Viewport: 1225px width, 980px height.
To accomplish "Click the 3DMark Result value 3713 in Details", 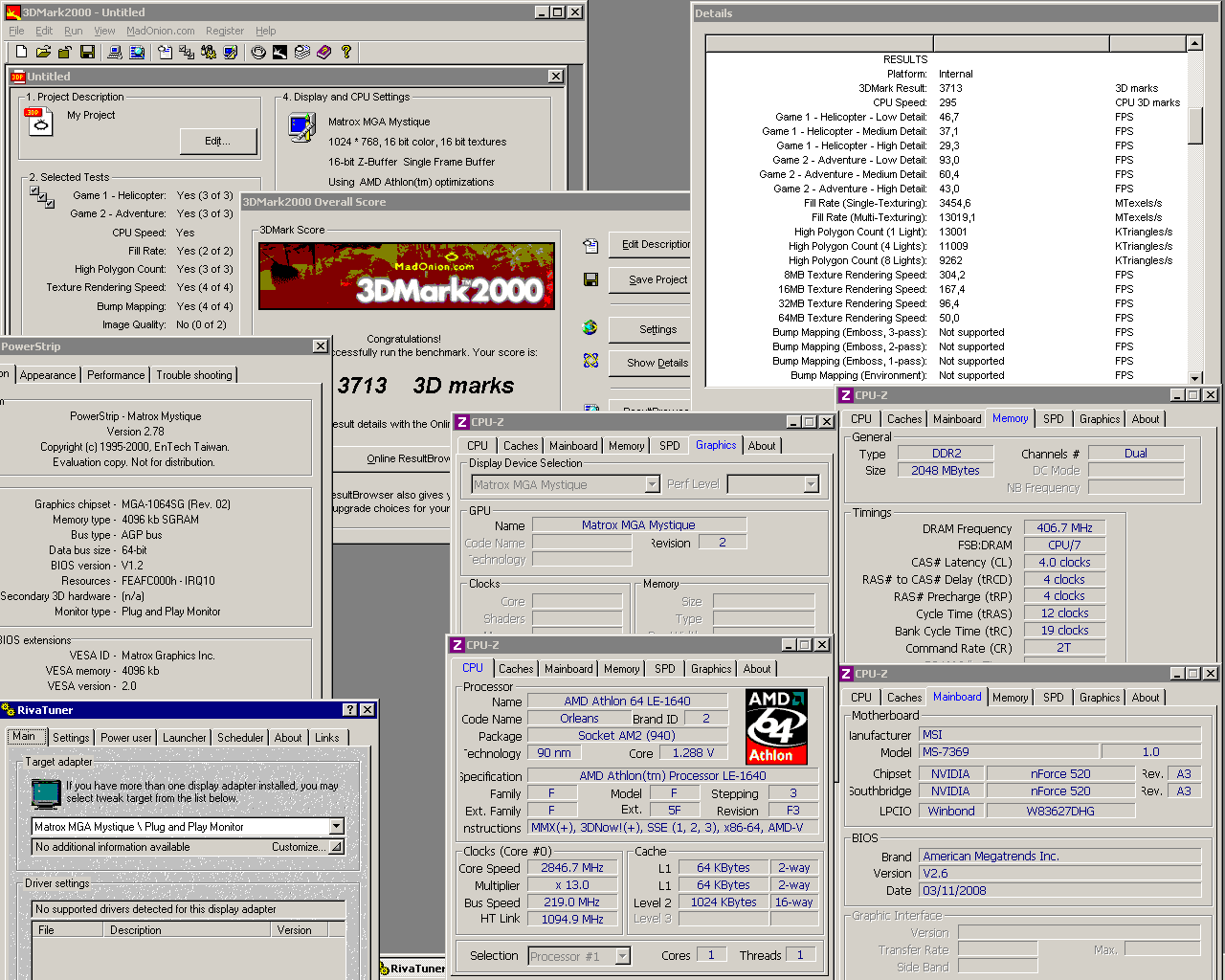I will click(x=950, y=88).
